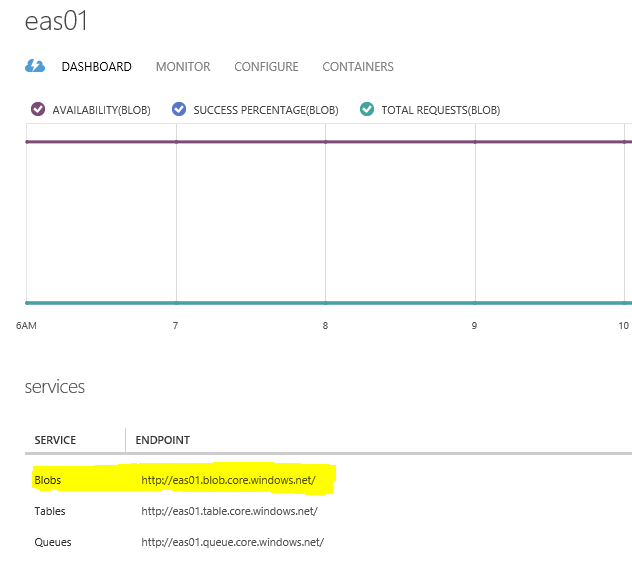Click the purple availability data point at 7
The height and width of the screenshot is (573, 632).
tap(176, 142)
